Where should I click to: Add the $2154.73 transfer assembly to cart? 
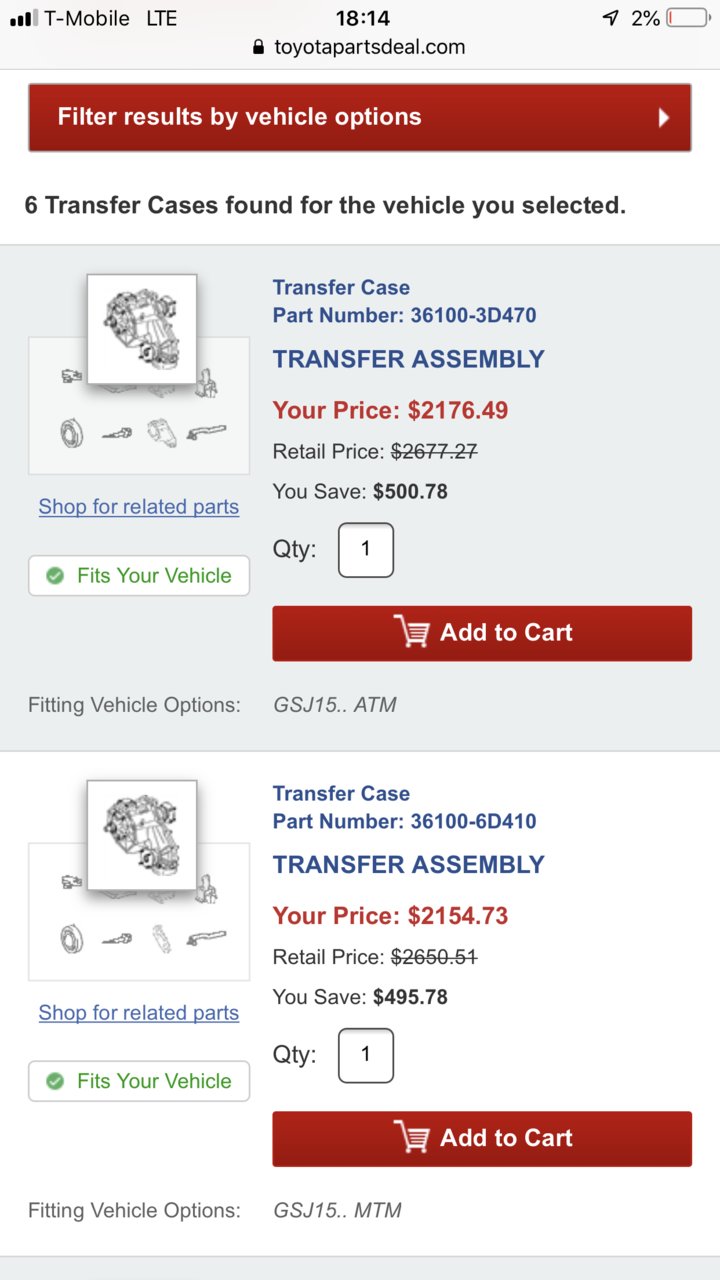[x=482, y=1139]
